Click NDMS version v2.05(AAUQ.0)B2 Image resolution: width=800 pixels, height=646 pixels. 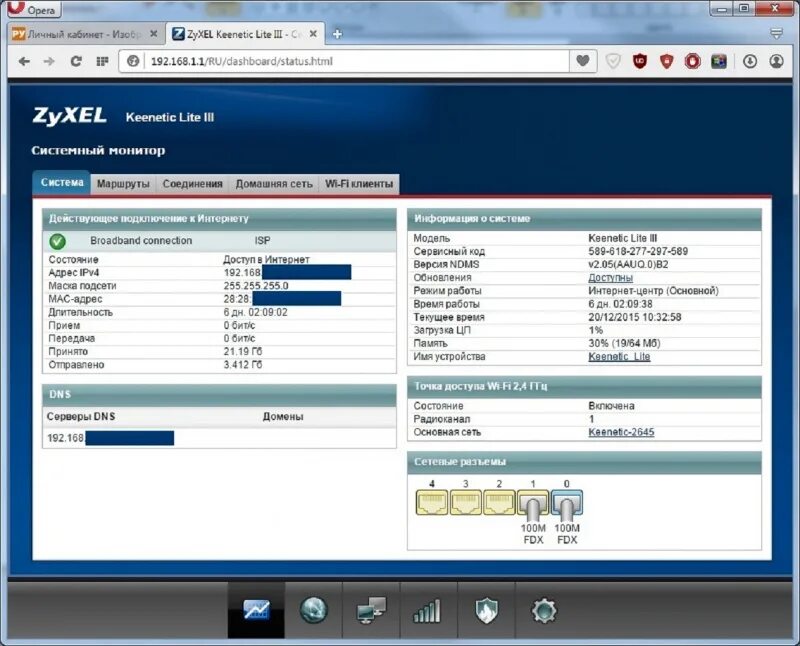pos(628,264)
